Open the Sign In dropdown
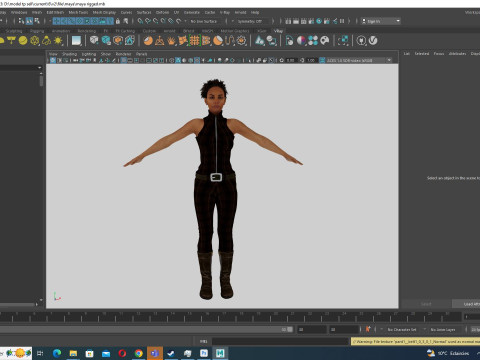 [x=381, y=21]
